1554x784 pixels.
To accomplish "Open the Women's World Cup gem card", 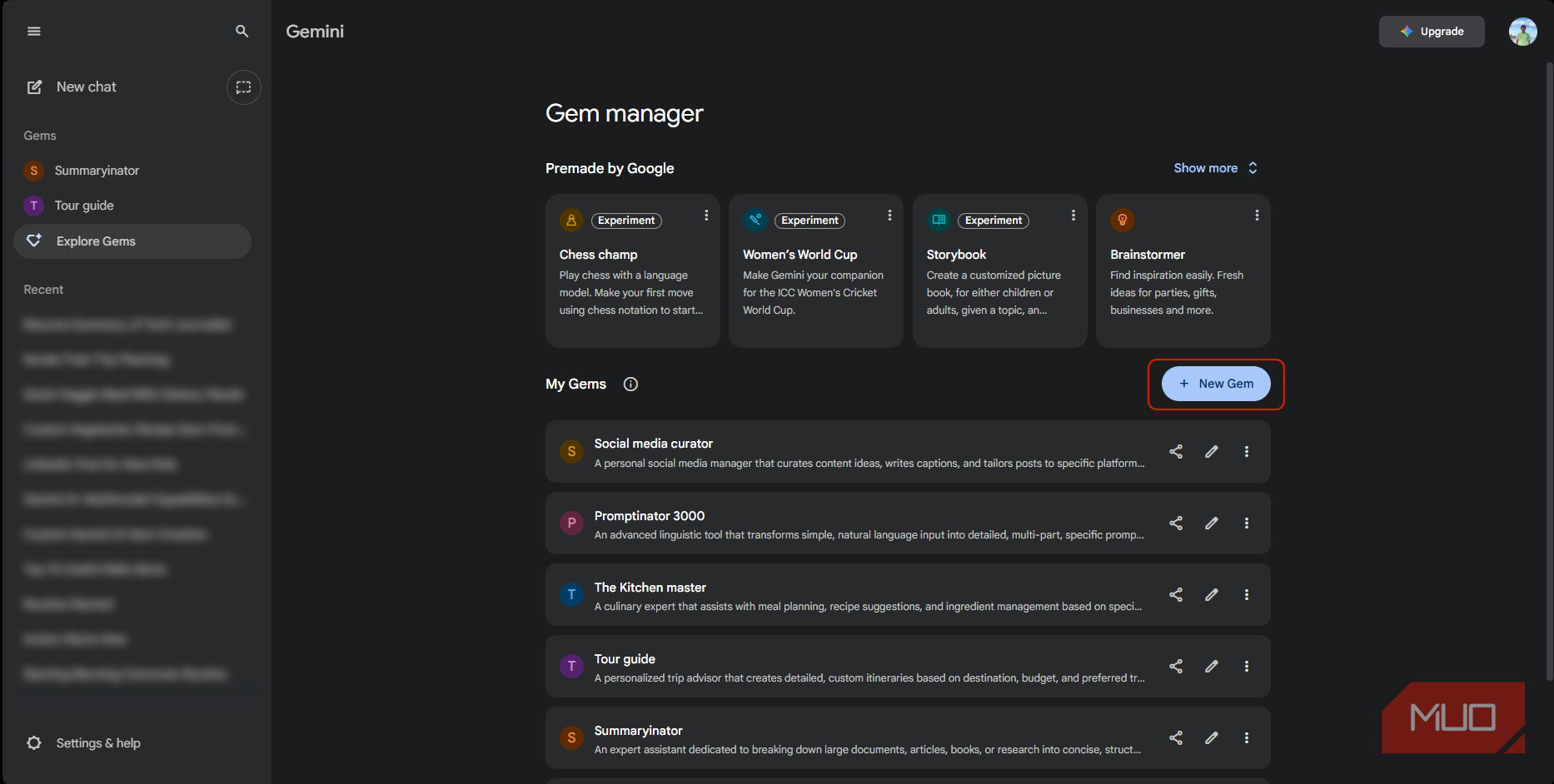I will coord(816,271).
